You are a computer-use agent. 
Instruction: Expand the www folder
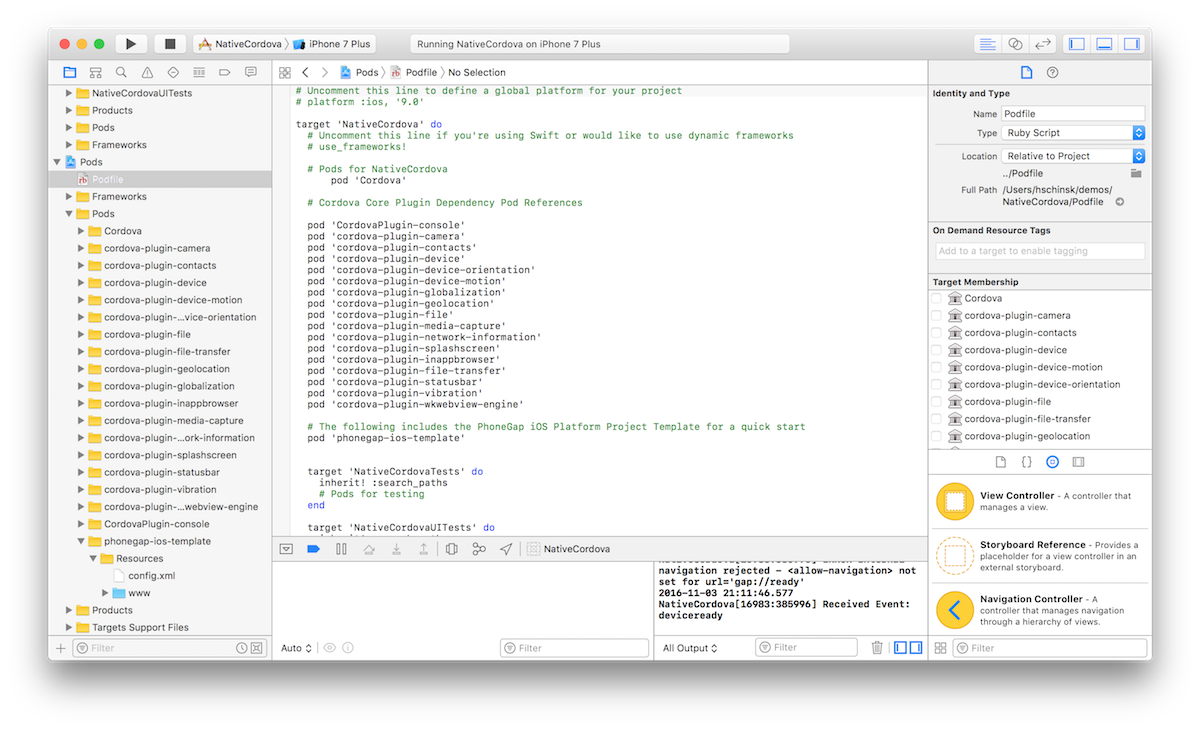(x=105, y=593)
